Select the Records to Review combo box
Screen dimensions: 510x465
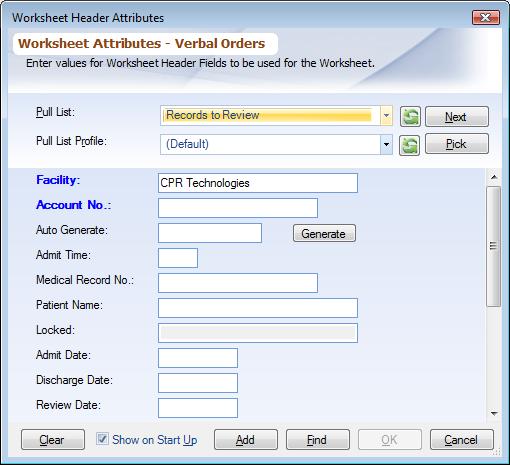coord(276,116)
